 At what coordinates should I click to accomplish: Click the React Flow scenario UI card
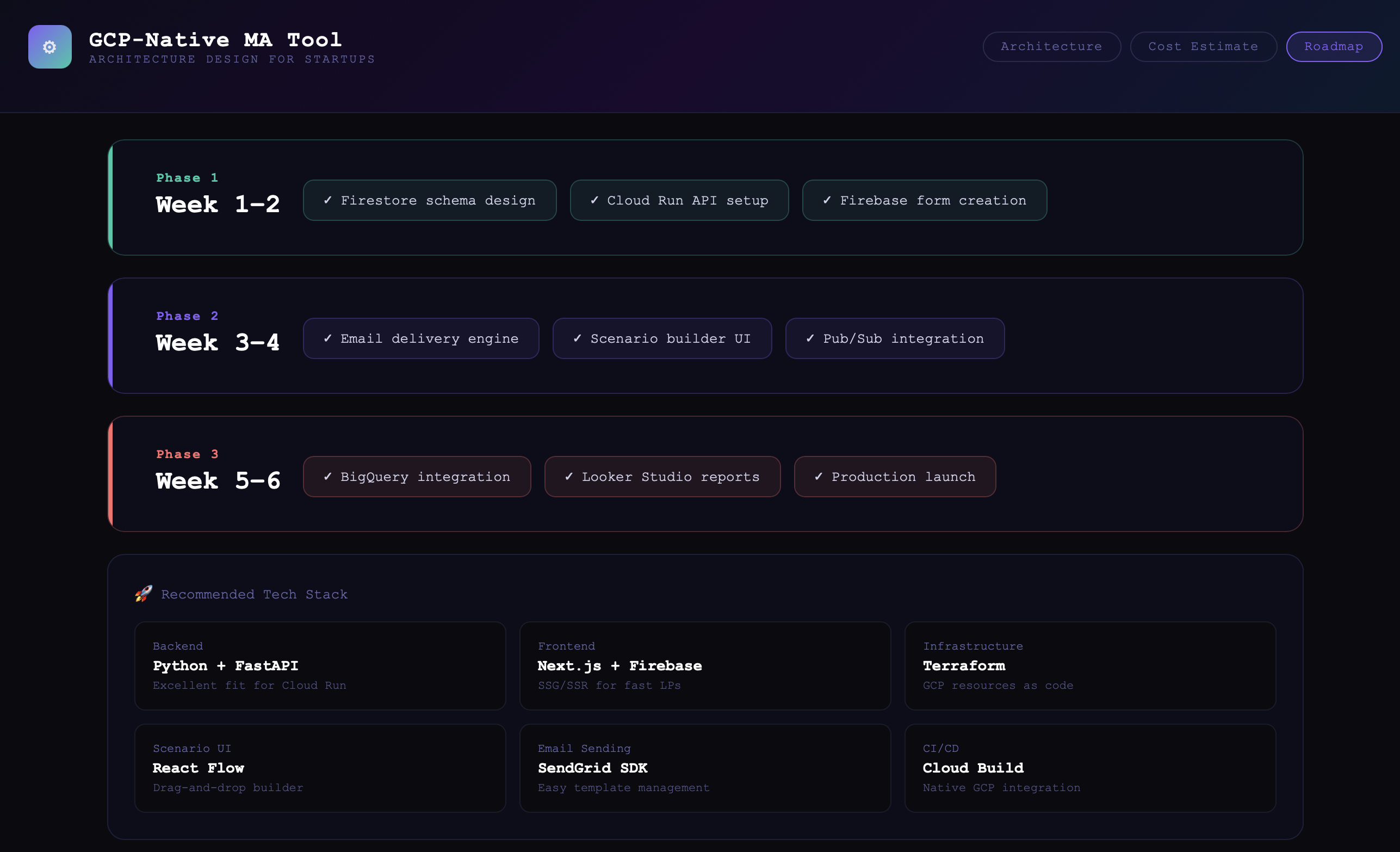[x=320, y=768]
